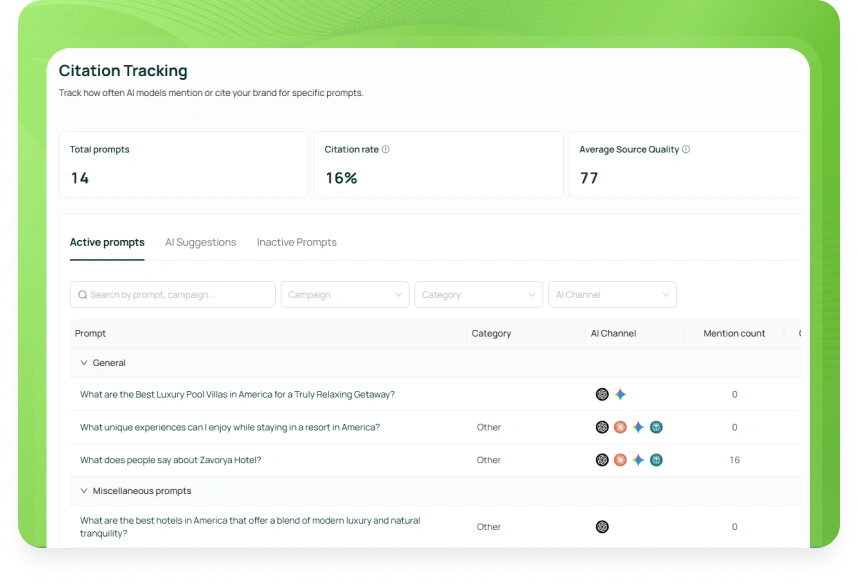Click the ChatGPT icon in the best hotels row

coord(602,527)
